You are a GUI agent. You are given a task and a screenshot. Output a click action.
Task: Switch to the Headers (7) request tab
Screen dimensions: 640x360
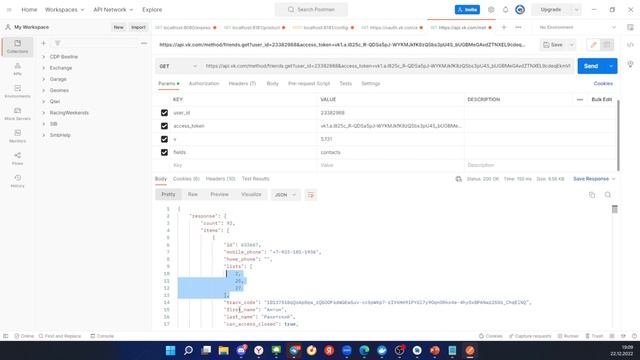(242, 83)
